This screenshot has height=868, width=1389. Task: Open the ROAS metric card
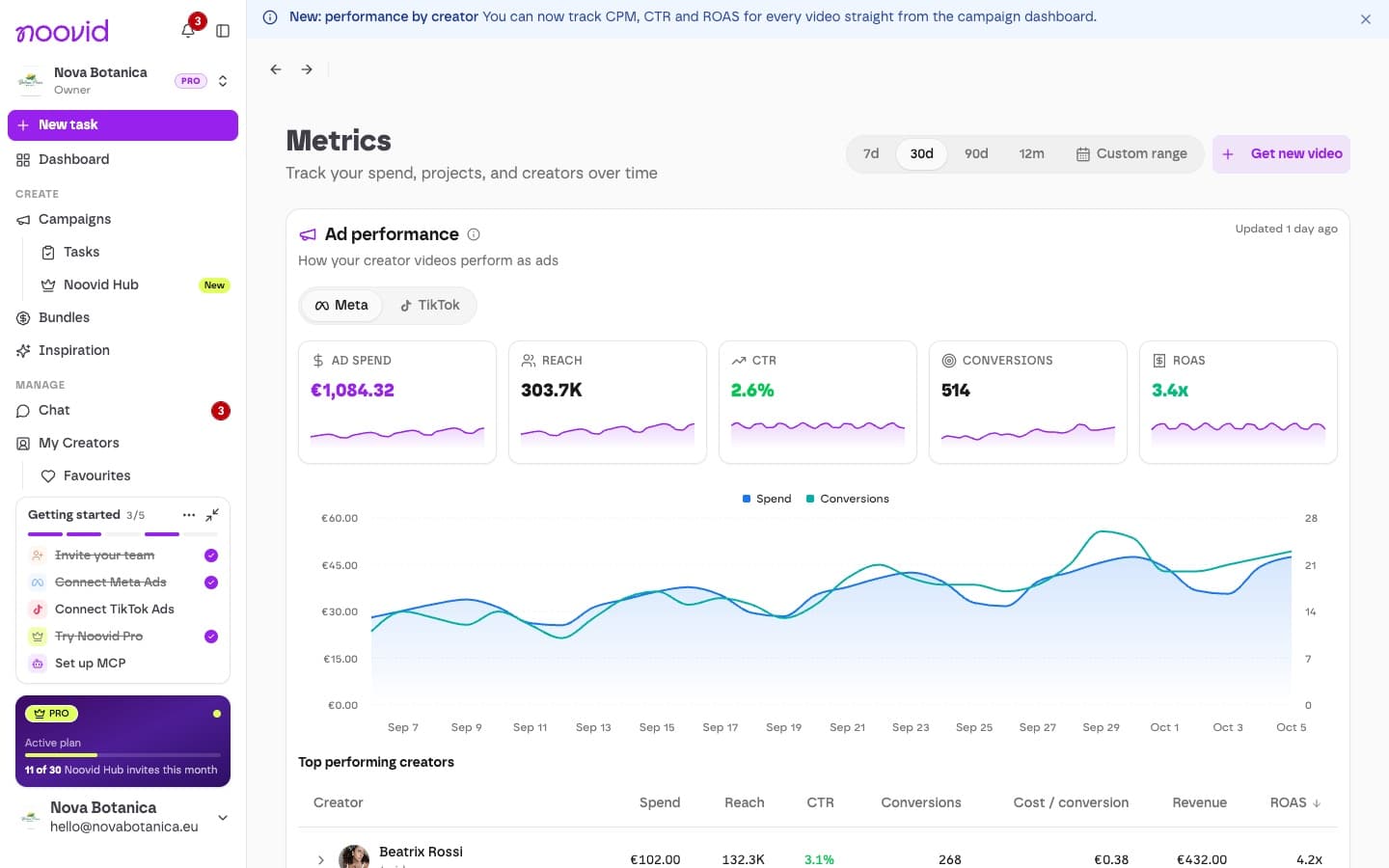(x=1239, y=402)
